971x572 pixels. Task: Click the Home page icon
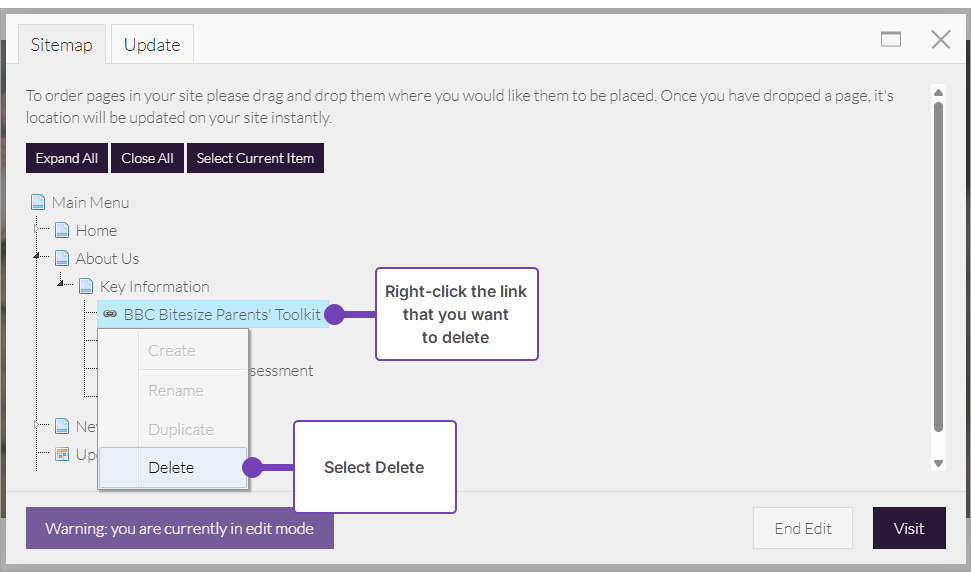pos(62,230)
